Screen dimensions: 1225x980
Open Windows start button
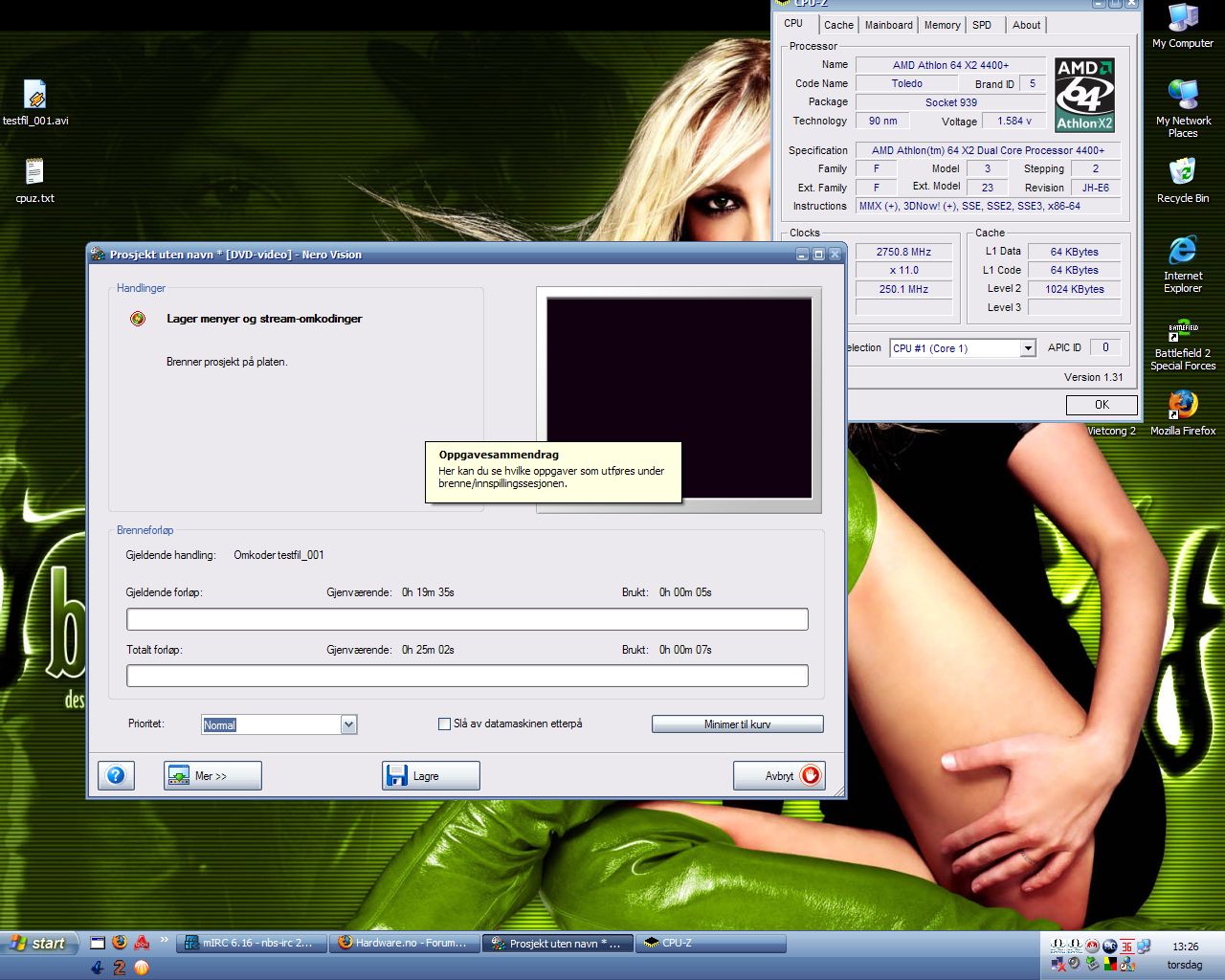coord(38,943)
